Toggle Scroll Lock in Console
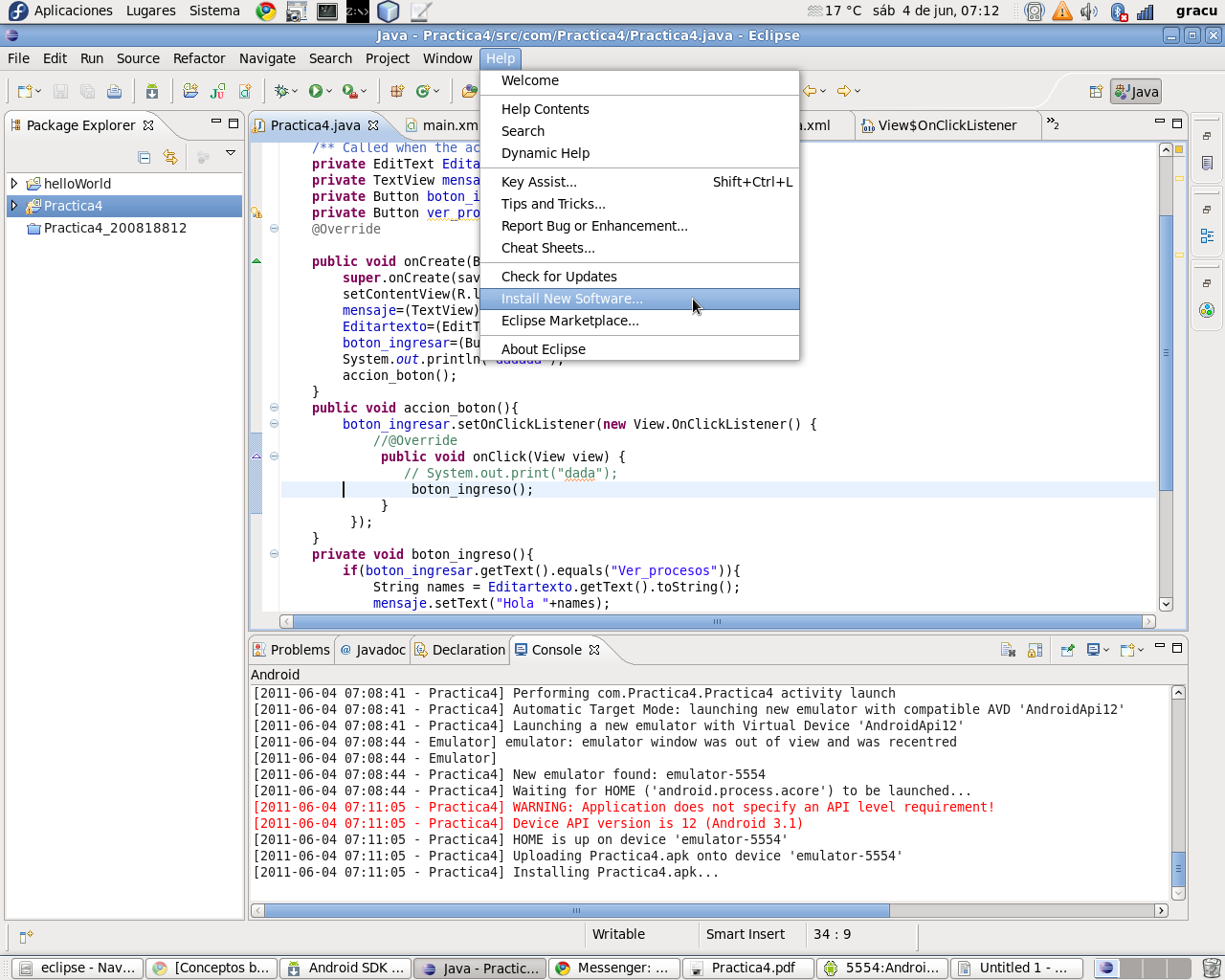The height and width of the screenshot is (980, 1225). 1036,650
